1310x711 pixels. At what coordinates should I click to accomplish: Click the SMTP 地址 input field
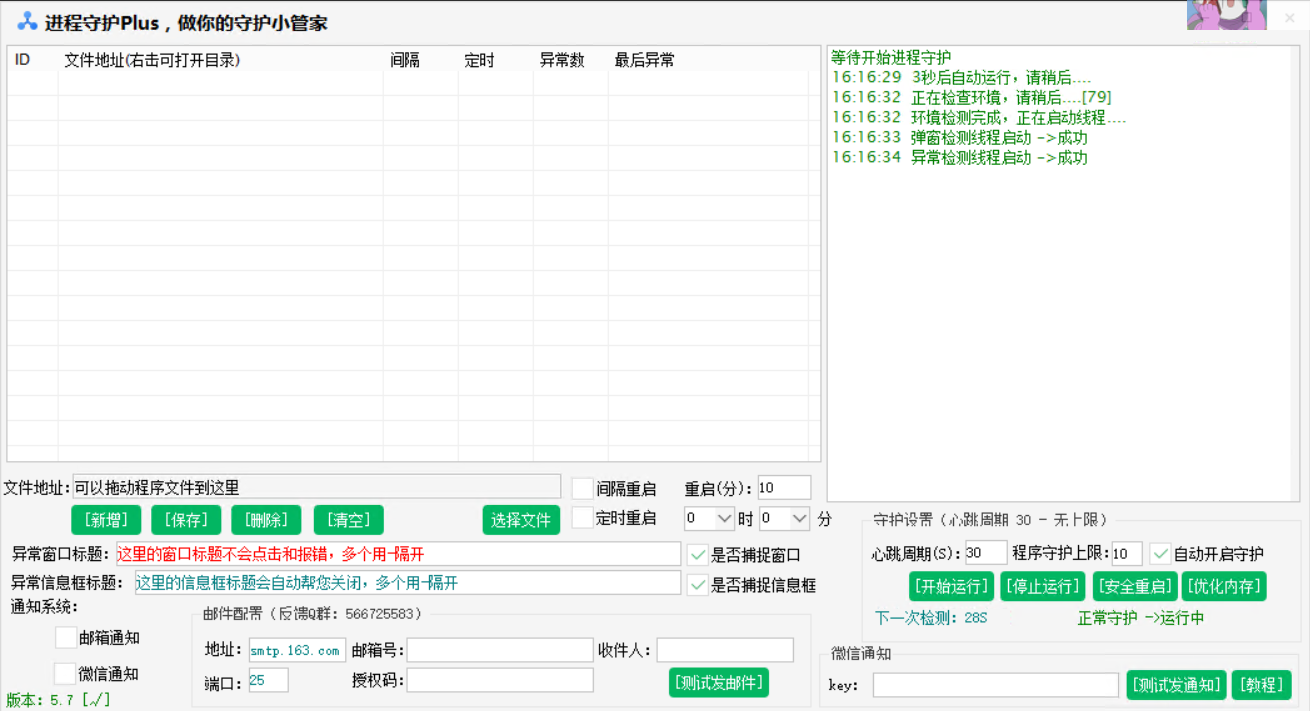pos(297,650)
